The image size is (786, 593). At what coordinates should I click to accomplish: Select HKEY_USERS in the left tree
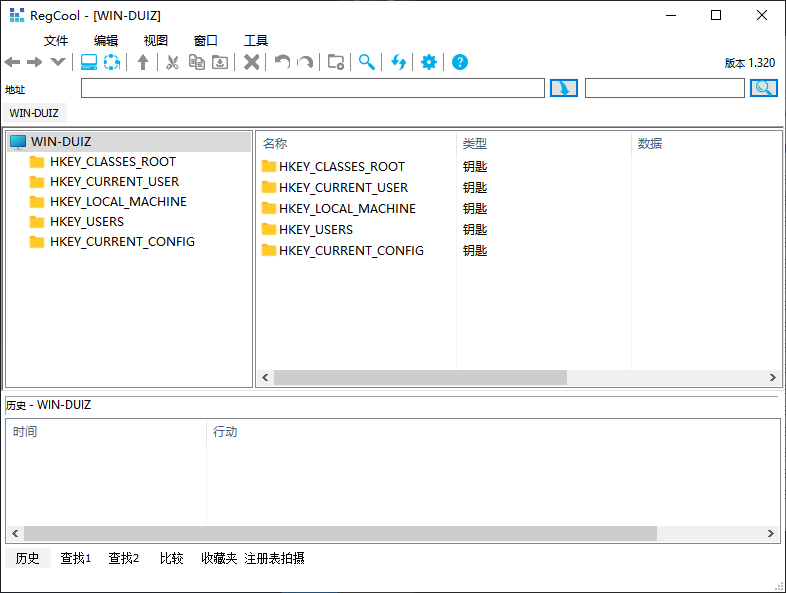click(x=87, y=222)
